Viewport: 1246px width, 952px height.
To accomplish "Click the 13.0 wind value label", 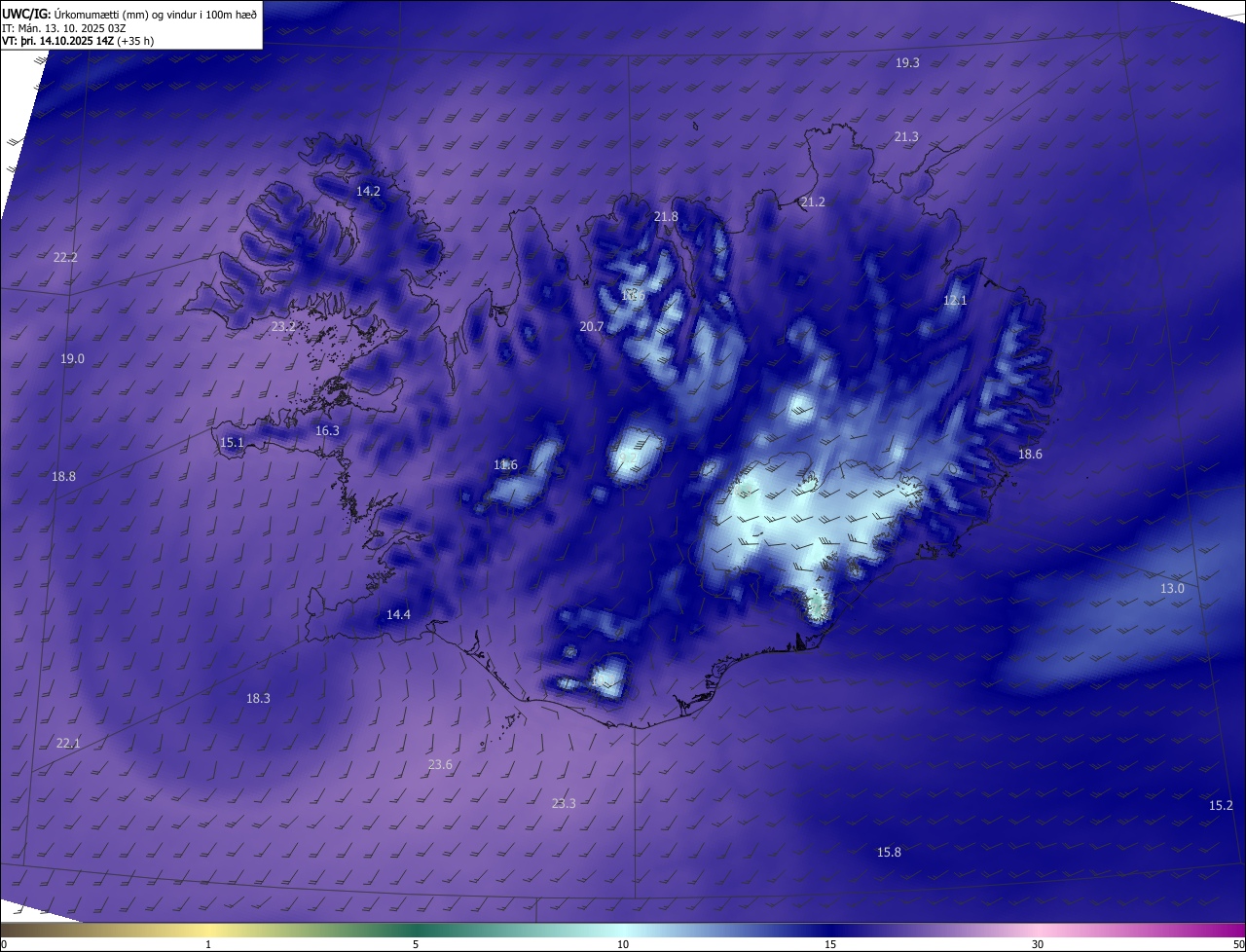I will coord(1172,589).
